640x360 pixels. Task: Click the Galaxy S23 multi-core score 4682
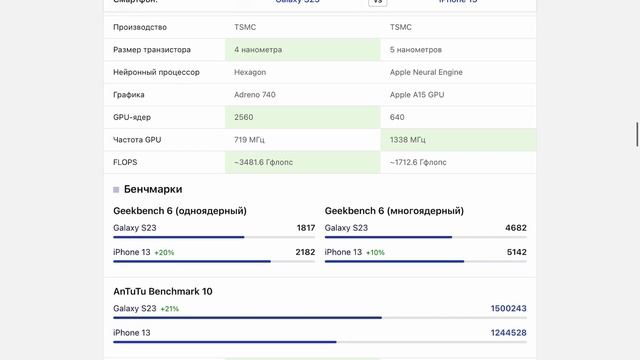click(516, 228)
